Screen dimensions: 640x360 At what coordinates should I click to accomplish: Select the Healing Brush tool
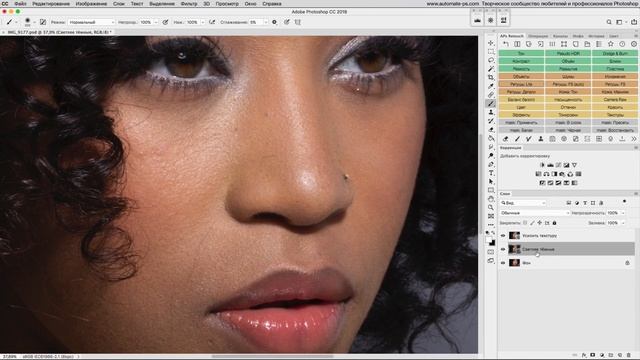tap(491, 95)
